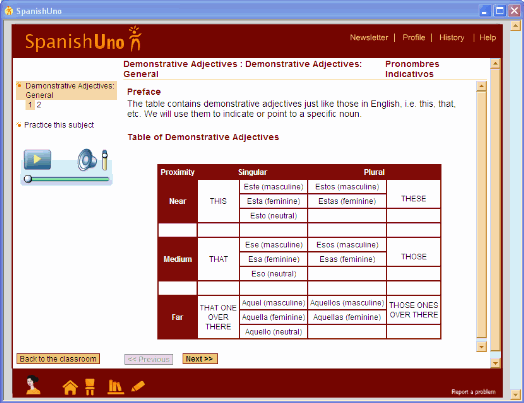Viewport: 524px width, 403px height.
Task: Click the classroom chair icon
Action: [x=90, y=387]
